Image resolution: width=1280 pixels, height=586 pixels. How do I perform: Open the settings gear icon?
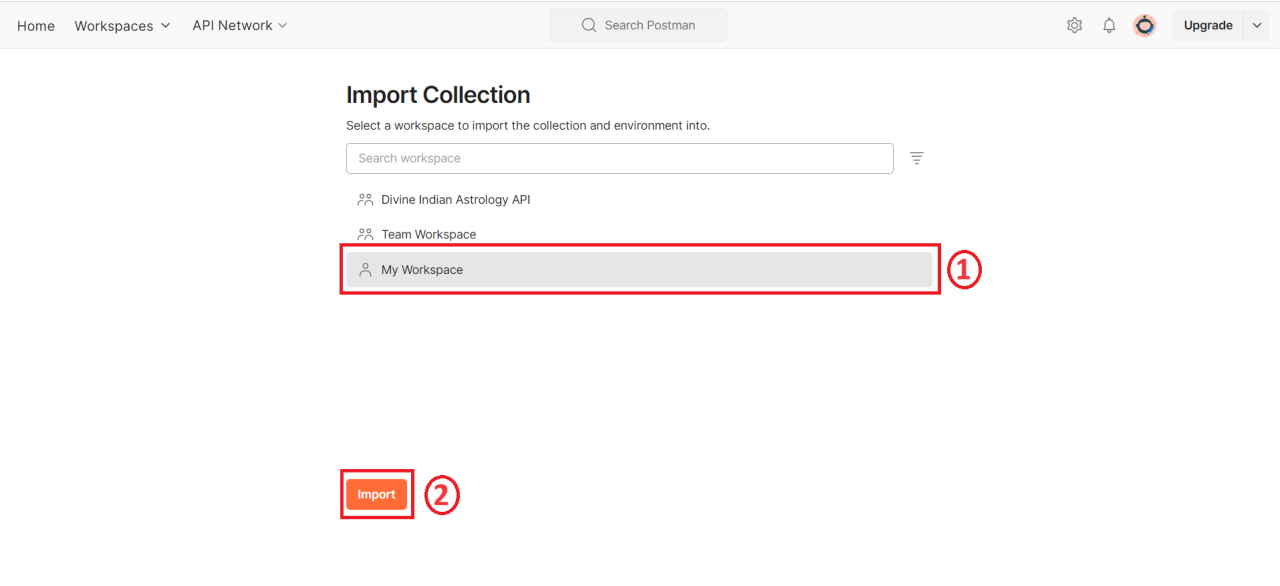point(1074,26)
